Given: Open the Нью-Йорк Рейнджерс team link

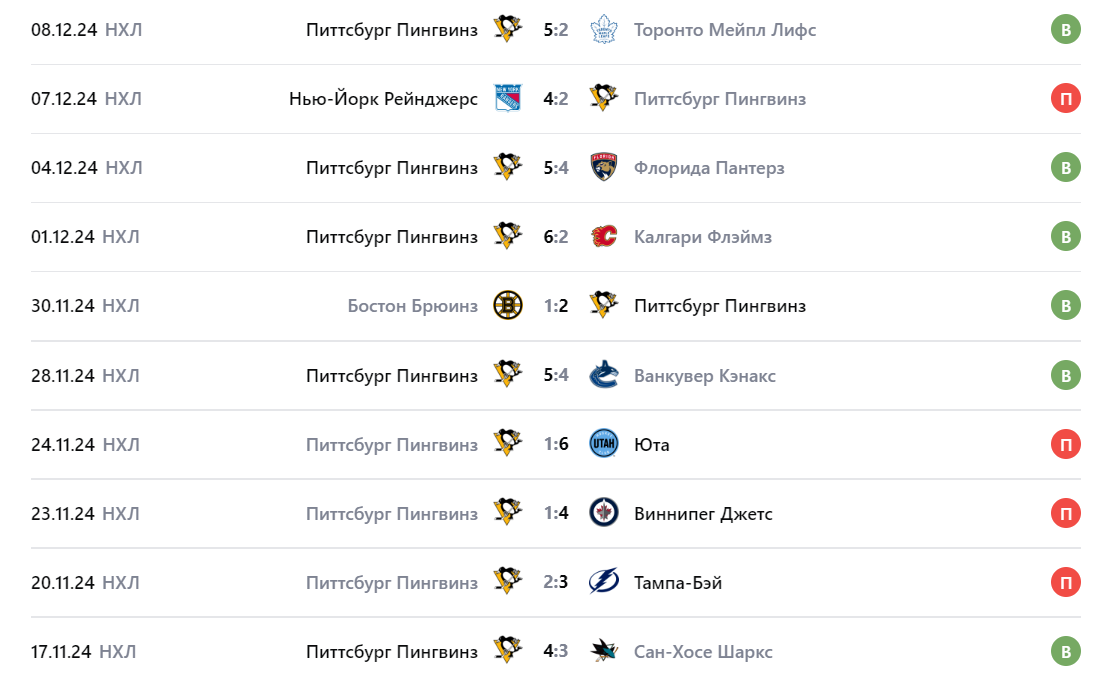Looking at the screenshot, I should click(x=383, y=98).
